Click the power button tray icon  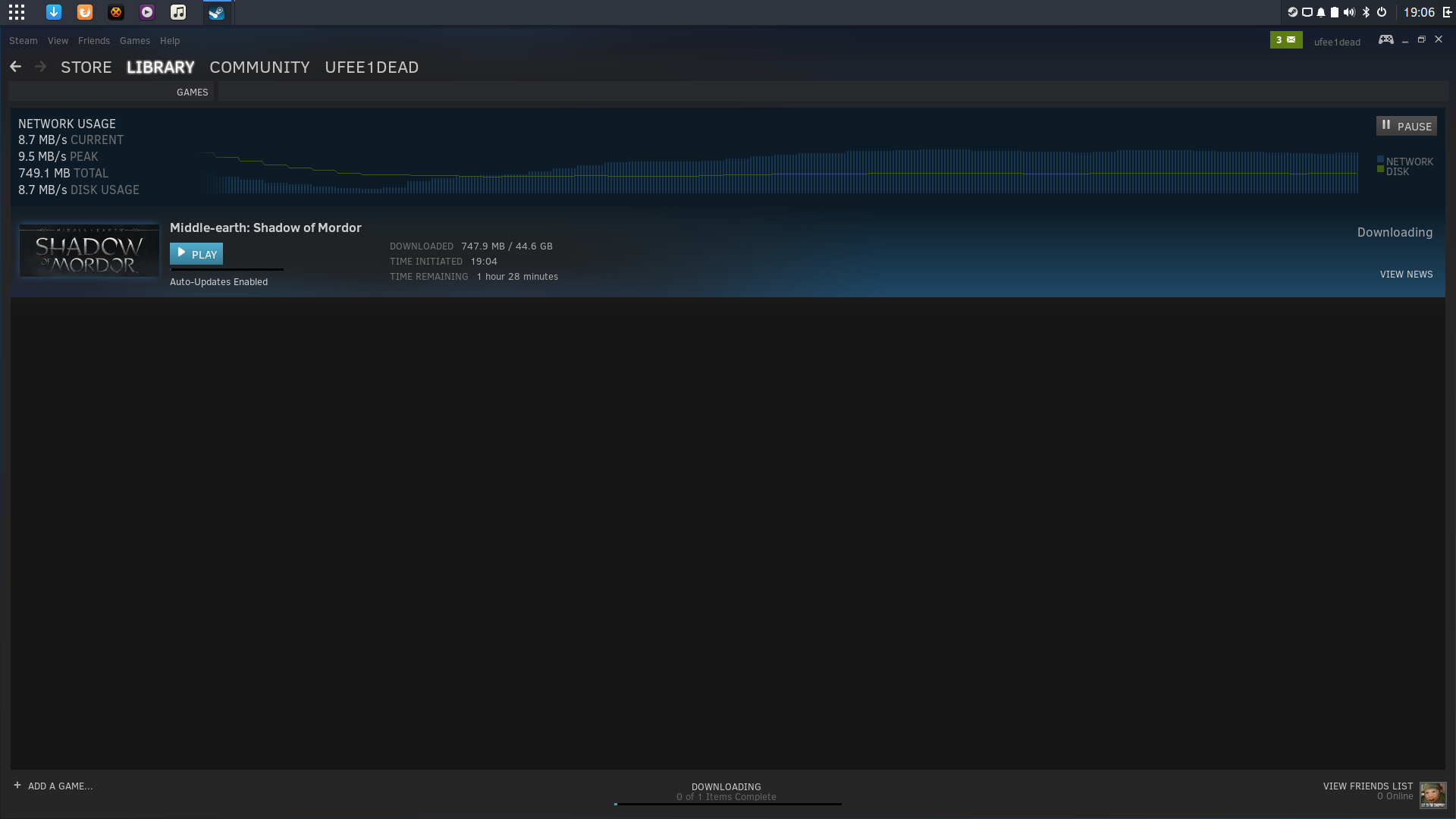(x=1382, y=12)
